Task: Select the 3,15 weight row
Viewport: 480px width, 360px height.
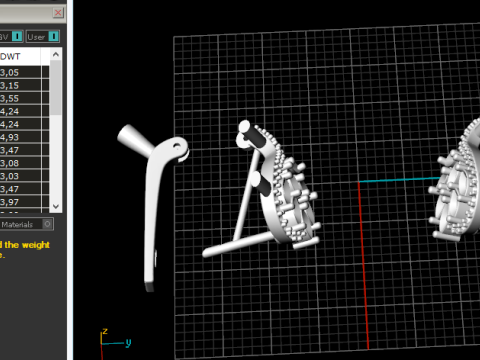Action: [x=24, y=85]
